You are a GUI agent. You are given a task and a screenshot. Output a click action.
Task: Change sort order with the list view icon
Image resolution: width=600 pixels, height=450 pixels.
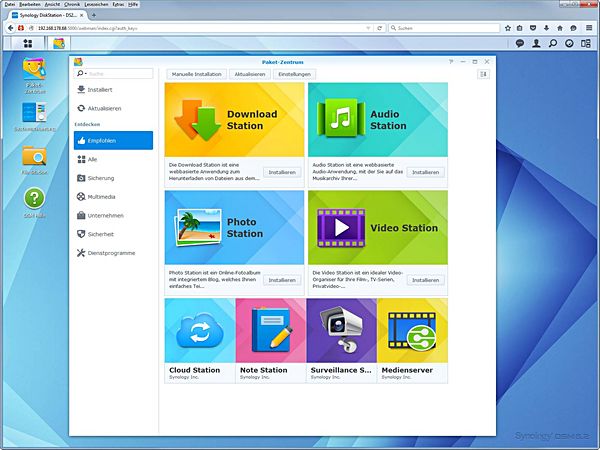coord(483,74)
